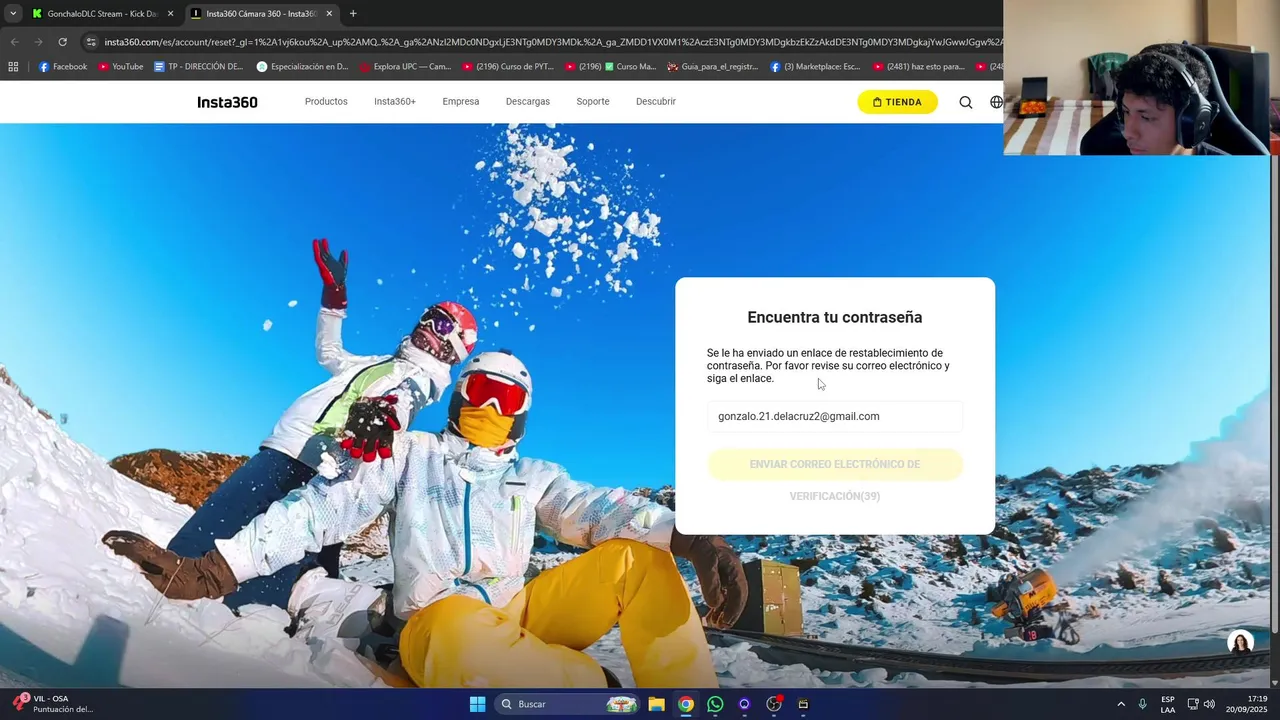Open the VIL - OSA score widget
This screenshot has height=720, width=1280.
54,704
